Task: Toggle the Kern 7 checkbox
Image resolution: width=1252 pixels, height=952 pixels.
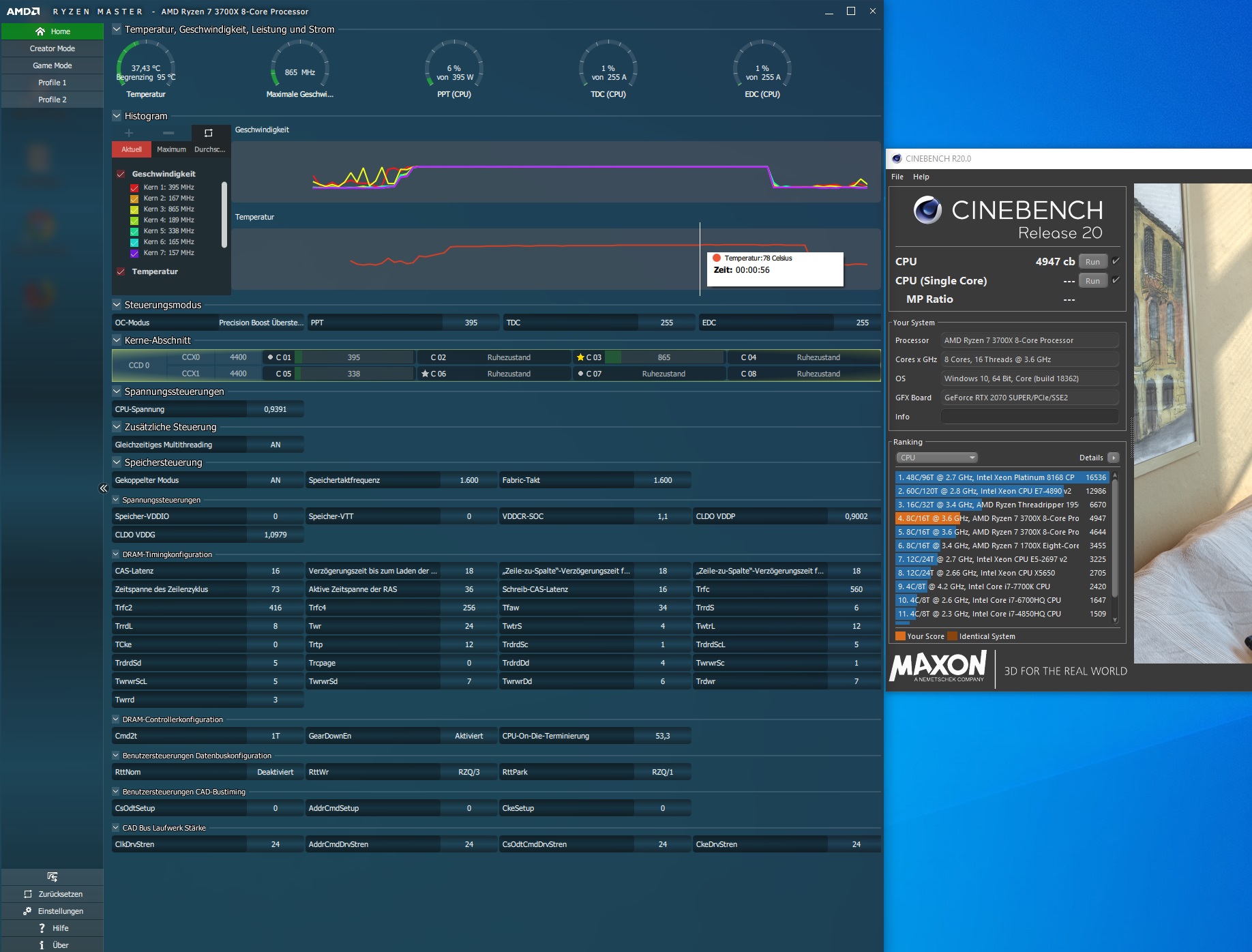Action: [134, 253]
